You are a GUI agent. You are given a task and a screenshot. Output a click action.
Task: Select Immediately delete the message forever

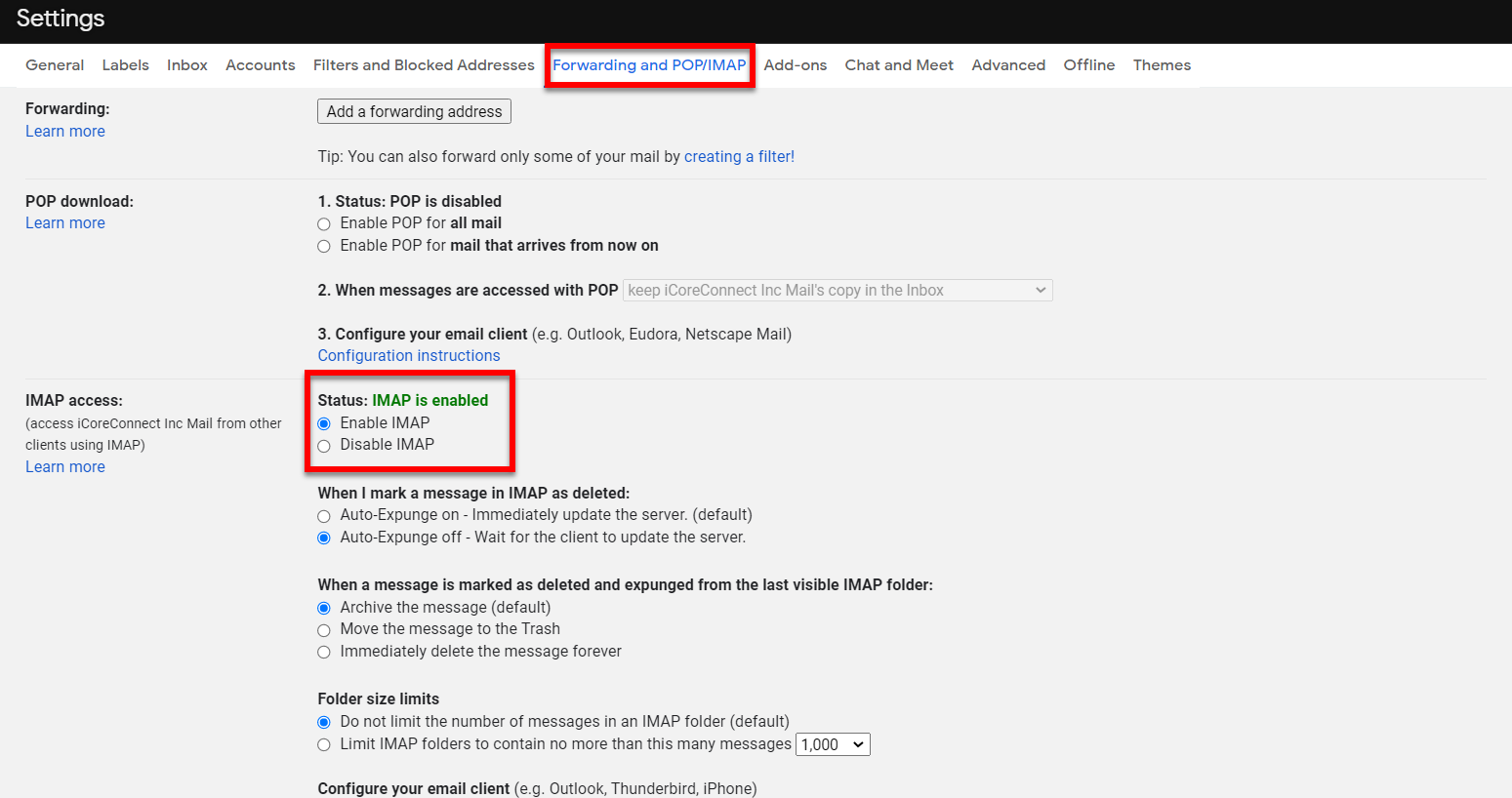323,652
